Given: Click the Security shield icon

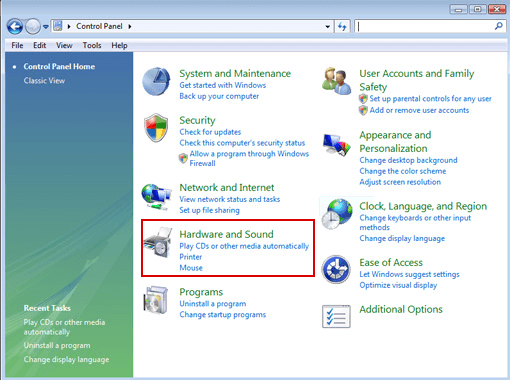Looking at the screenshot, I should click(x=156, y=128).
